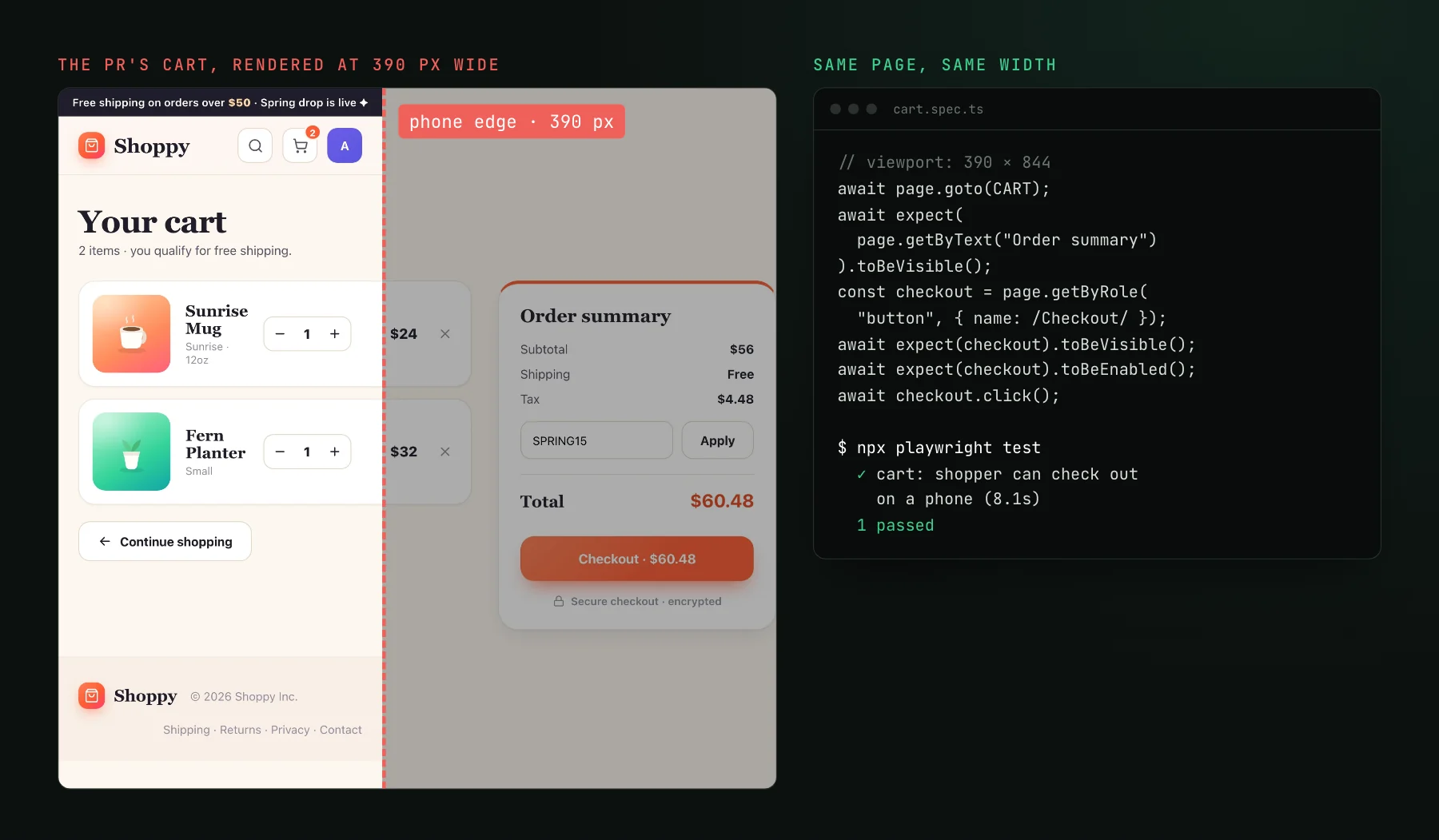Open the search icon in Shoppy header
This screenshot has width=1439, height=840.
(x=255, y=145)
